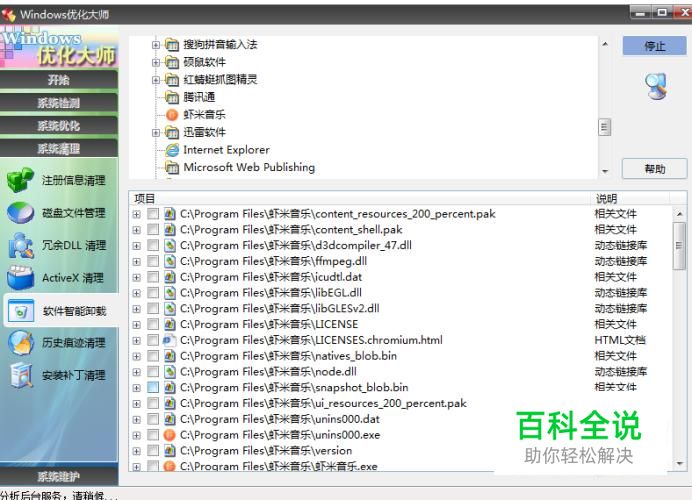This screenshot has width=692, height=500.
Task: Select 软件智能卸载 smart uninstall
Action: pyautogui.click(x=60, y=311)
